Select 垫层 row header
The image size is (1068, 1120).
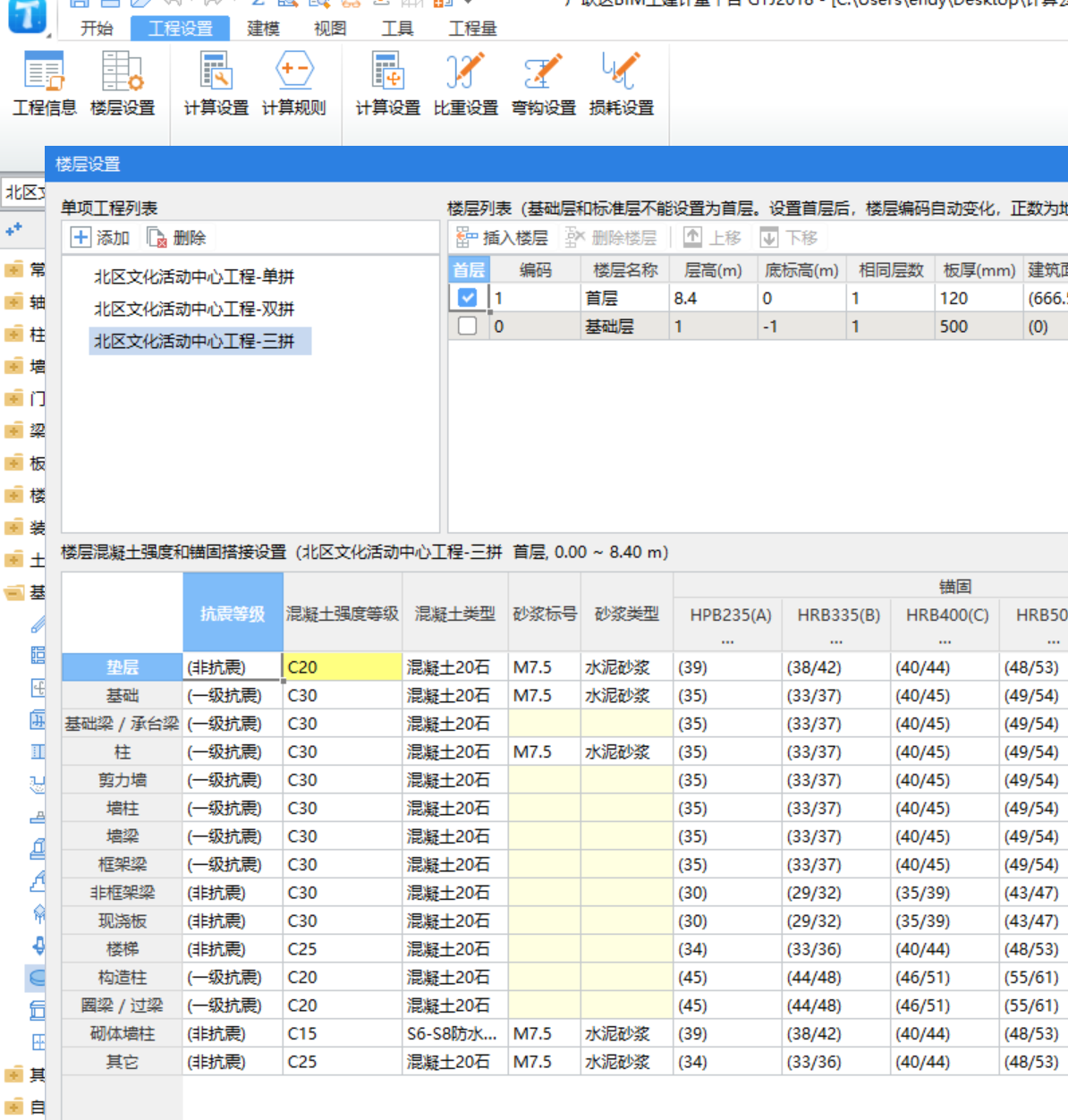coord(123,667)
